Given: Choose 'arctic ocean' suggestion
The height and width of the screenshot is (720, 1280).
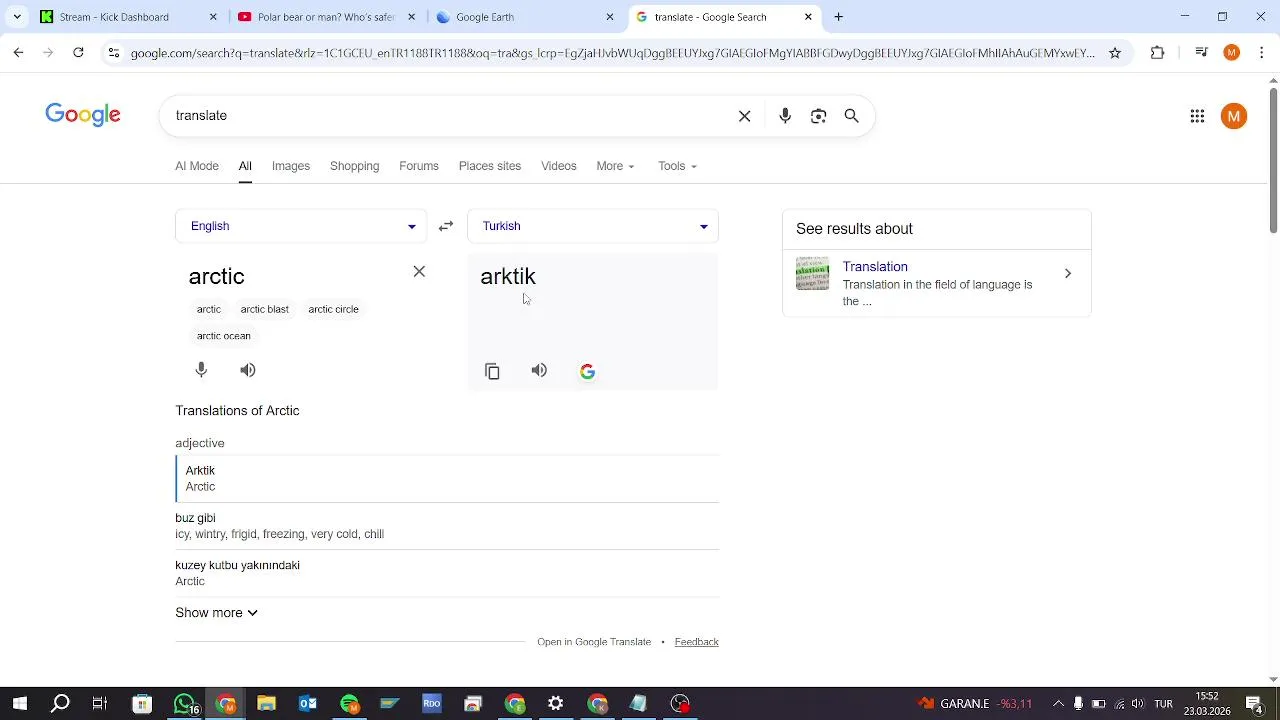Looking at the screenshot, I should coord(224,336).
